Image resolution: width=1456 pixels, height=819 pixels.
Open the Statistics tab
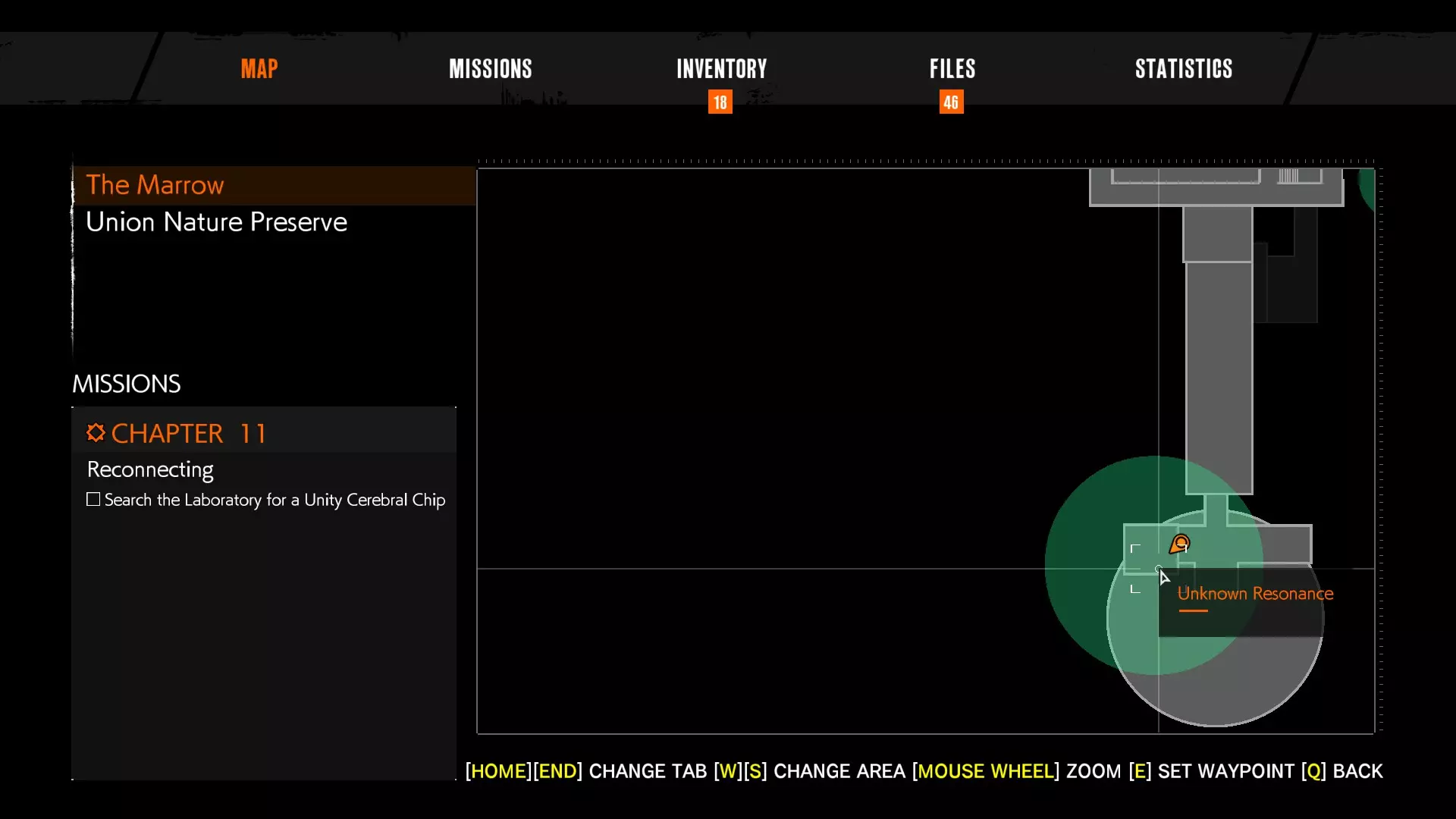(x=1183, y=69)
